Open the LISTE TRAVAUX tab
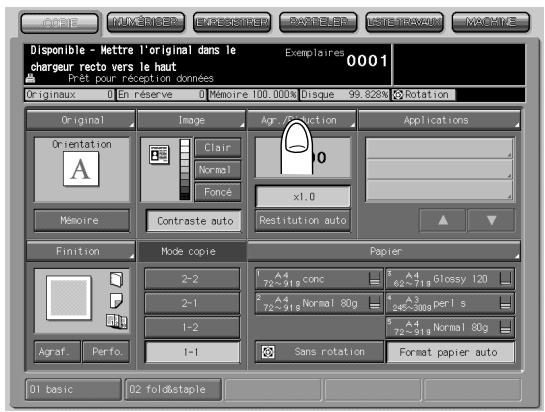The width and height of the screenshot is (545, 412). [x=404, y=22]
